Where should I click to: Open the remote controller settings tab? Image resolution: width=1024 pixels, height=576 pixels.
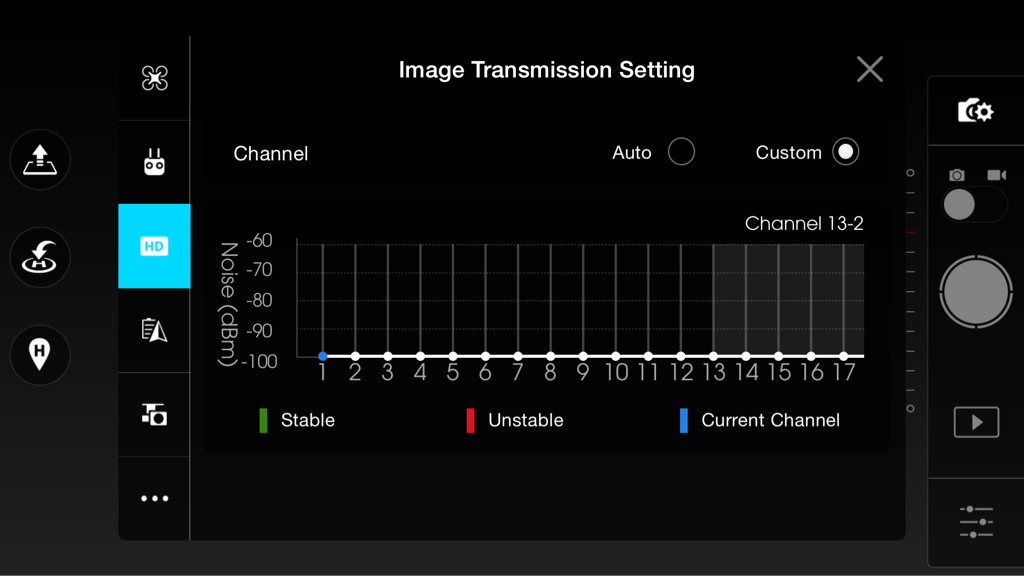click(155, 162)
